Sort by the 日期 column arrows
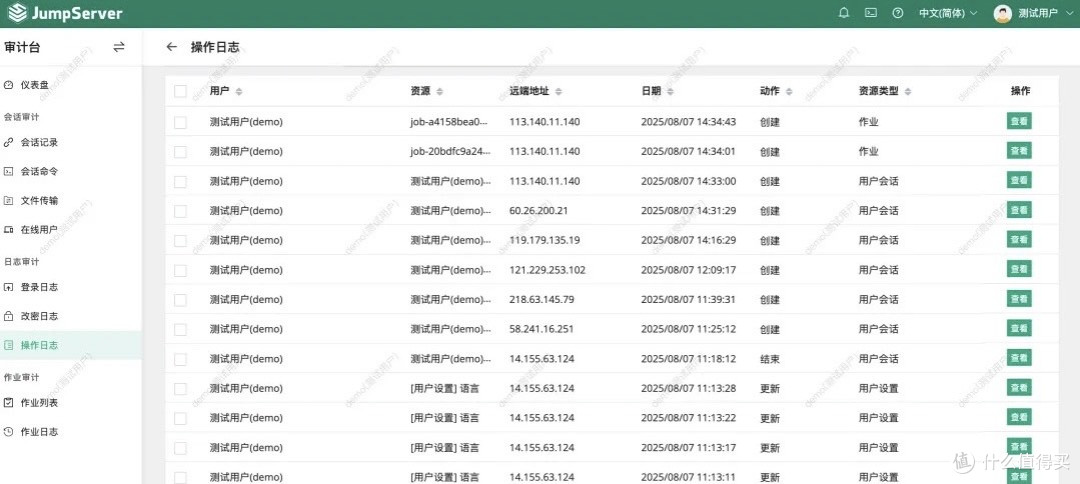The image size is (1080, 484). pyautogui.click(x=670, y=91)
